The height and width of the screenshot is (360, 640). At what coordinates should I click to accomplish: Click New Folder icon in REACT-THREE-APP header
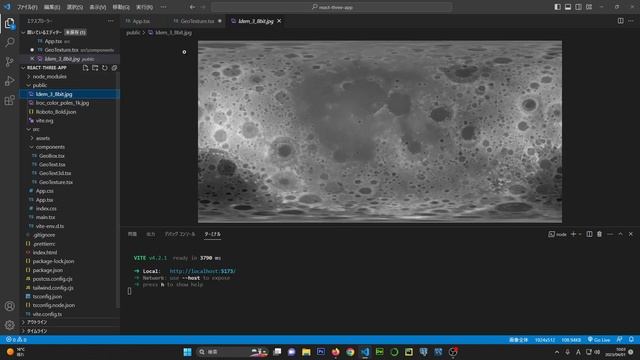coord(95,68)
